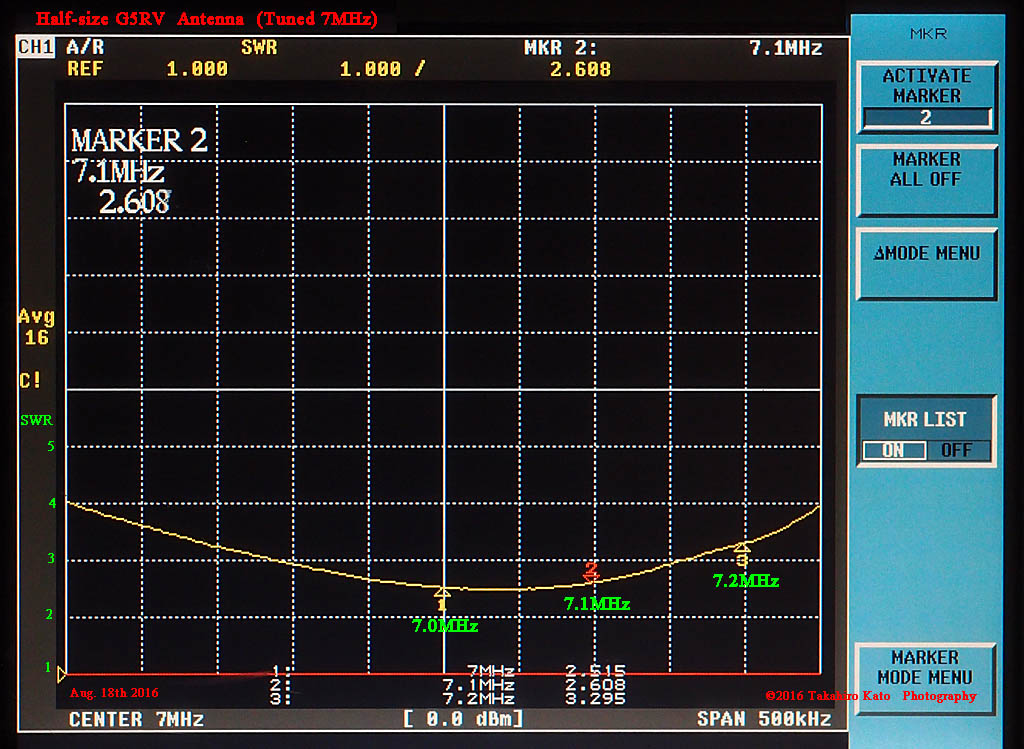Open the MARKER MODE MENU
This screenshot has width=1024, height=749.
(926, 676)
